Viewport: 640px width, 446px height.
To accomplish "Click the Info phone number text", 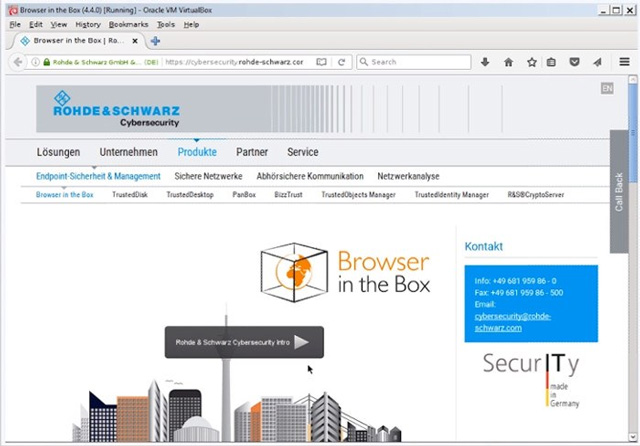I will click(515, 281).
